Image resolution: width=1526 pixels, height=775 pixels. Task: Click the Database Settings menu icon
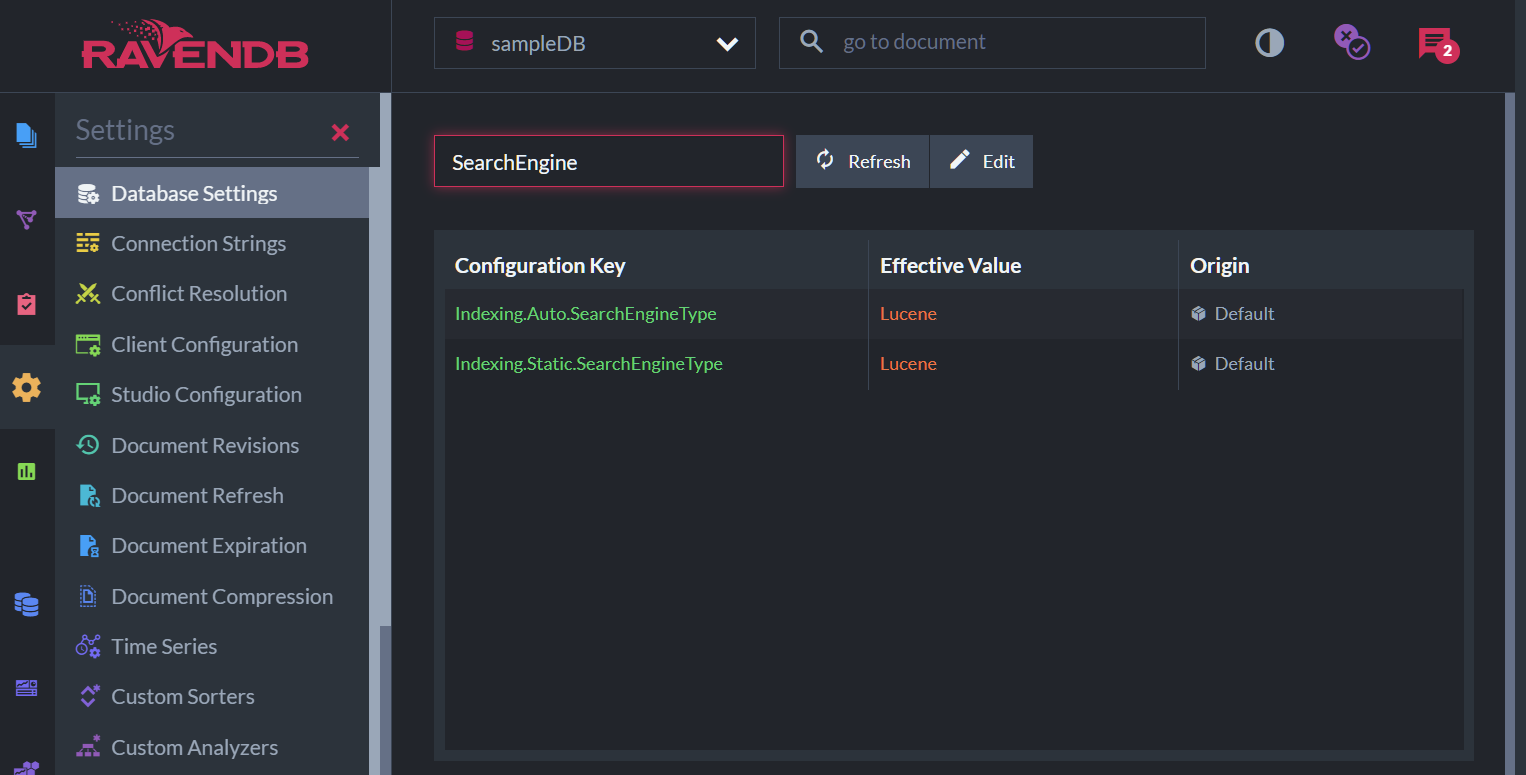tap(88, 194)
